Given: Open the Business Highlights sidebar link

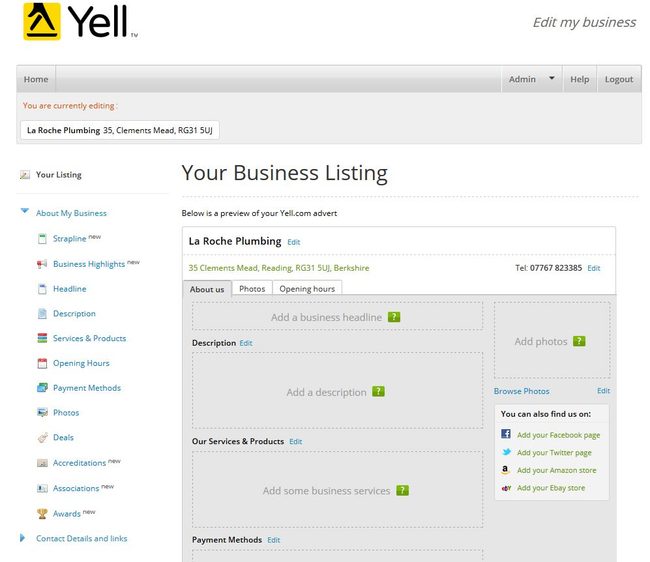Looking at the screenshot, I should pyautogui.click(x=89, y=264).
